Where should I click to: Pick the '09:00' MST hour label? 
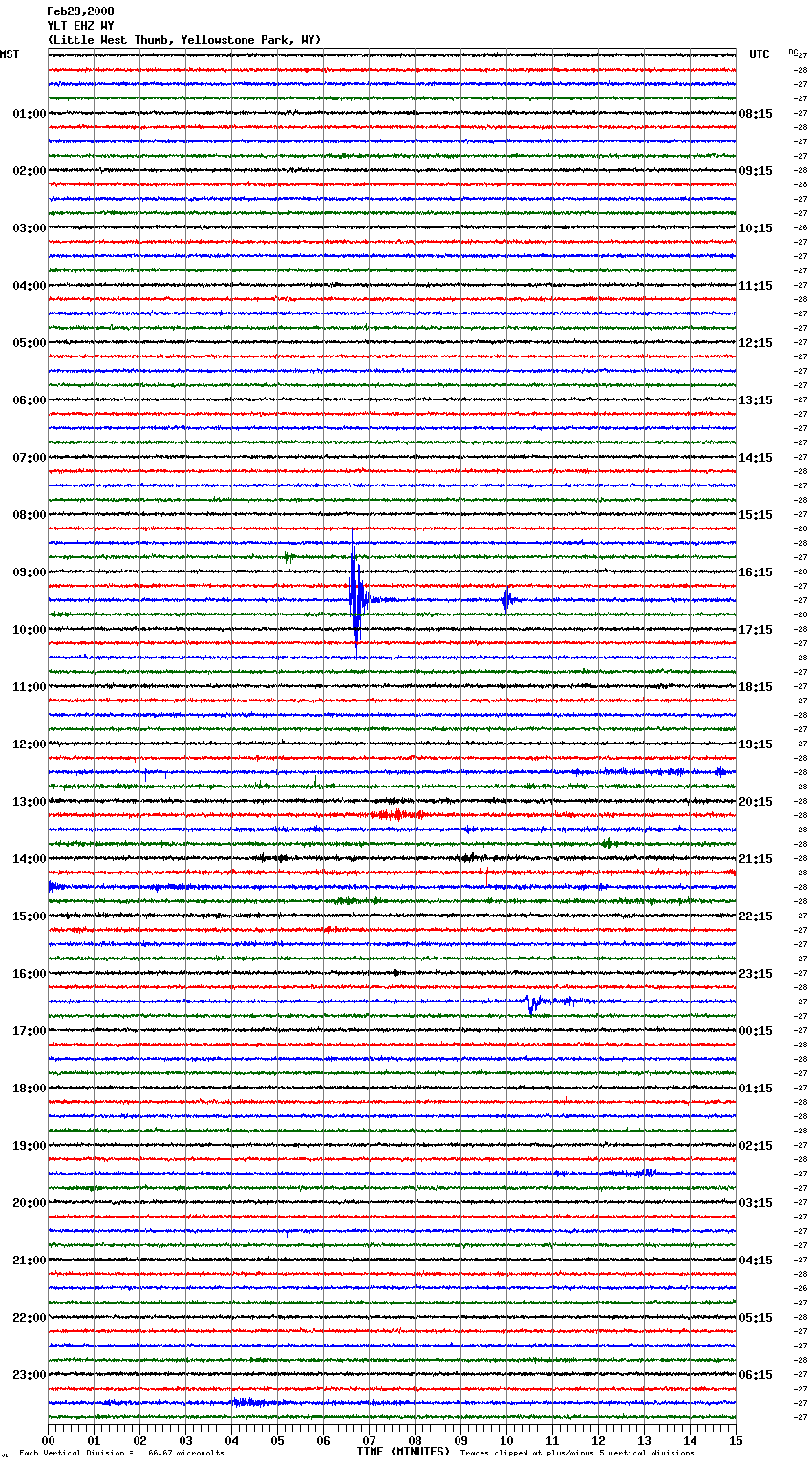30,572
